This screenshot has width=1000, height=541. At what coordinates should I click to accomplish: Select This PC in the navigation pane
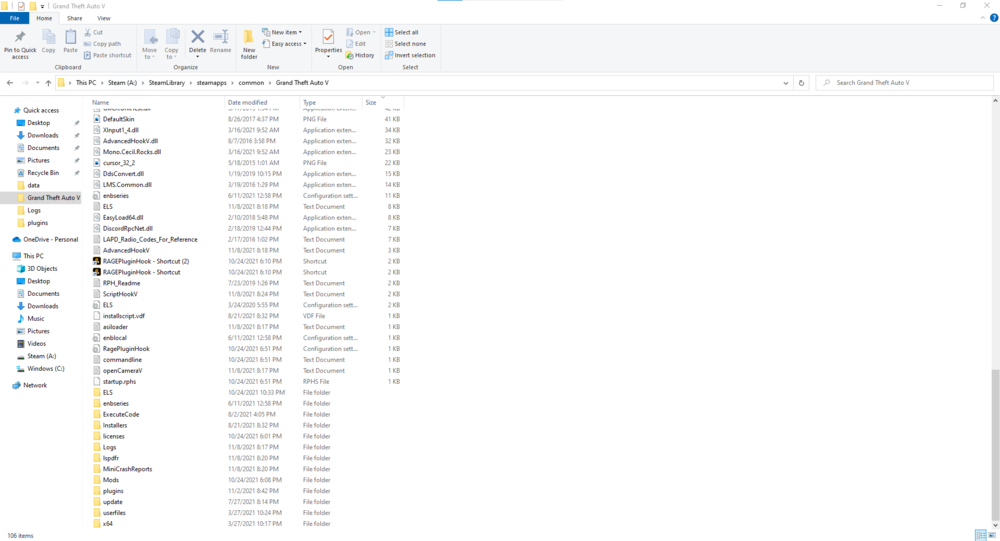33,256
